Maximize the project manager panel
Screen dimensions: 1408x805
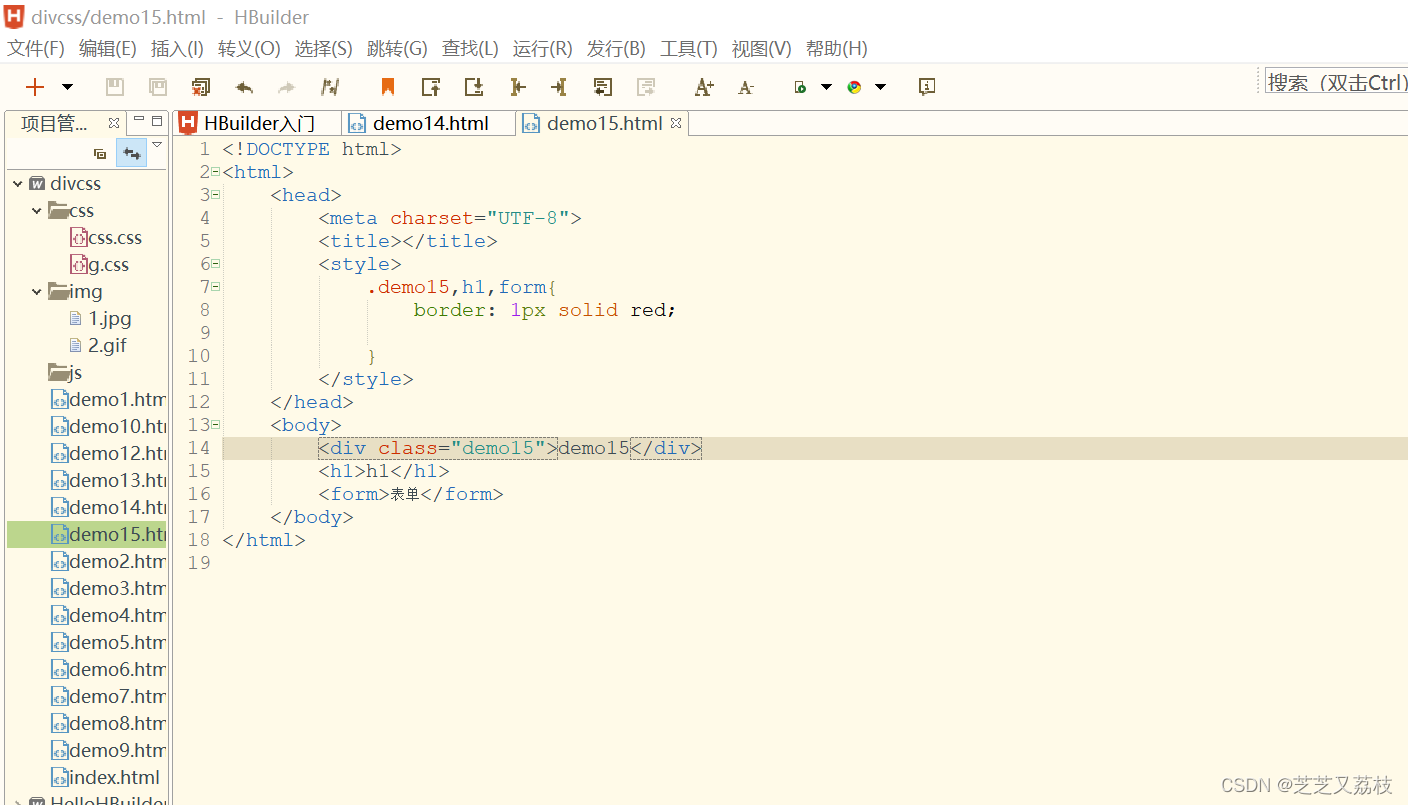(x=157, y=121)
